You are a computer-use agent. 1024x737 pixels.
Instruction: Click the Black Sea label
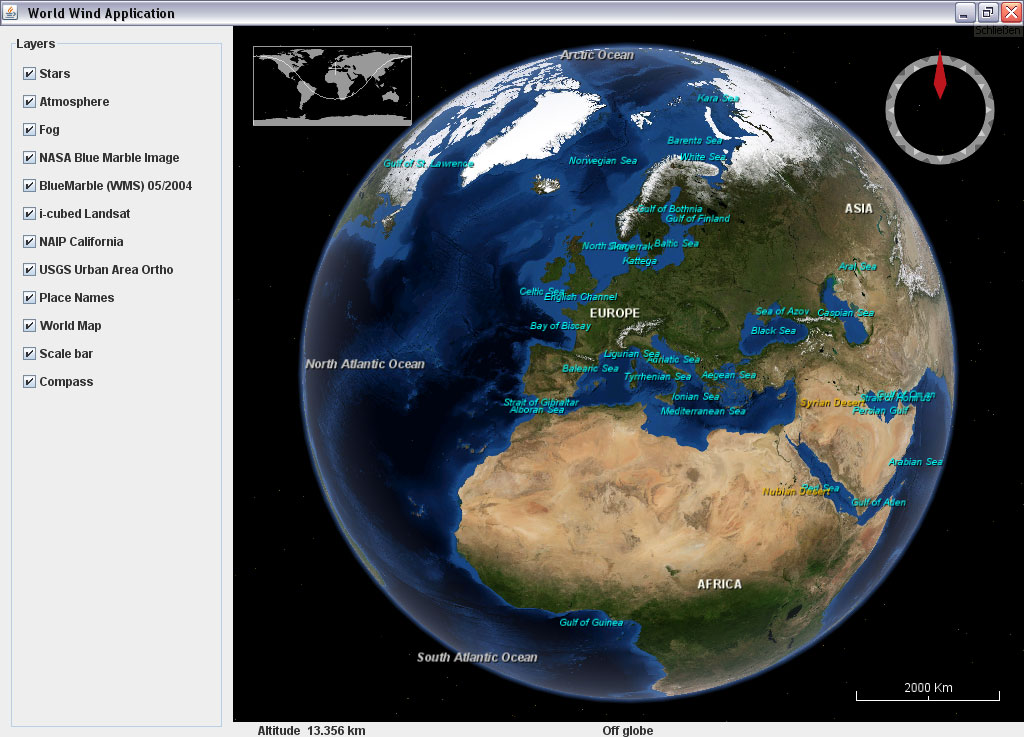coord(773,331)
